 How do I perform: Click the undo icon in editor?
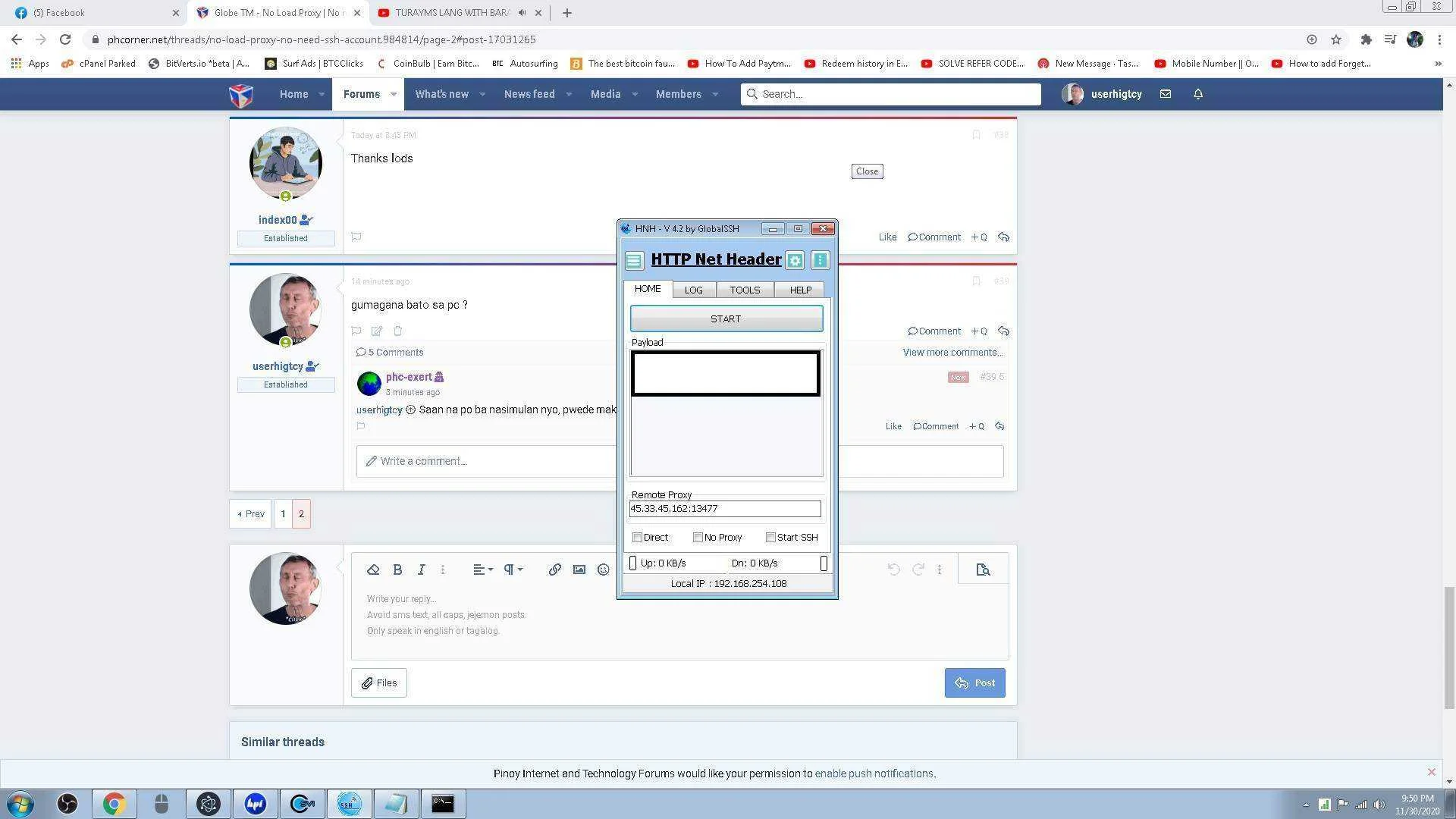point(894,570)
